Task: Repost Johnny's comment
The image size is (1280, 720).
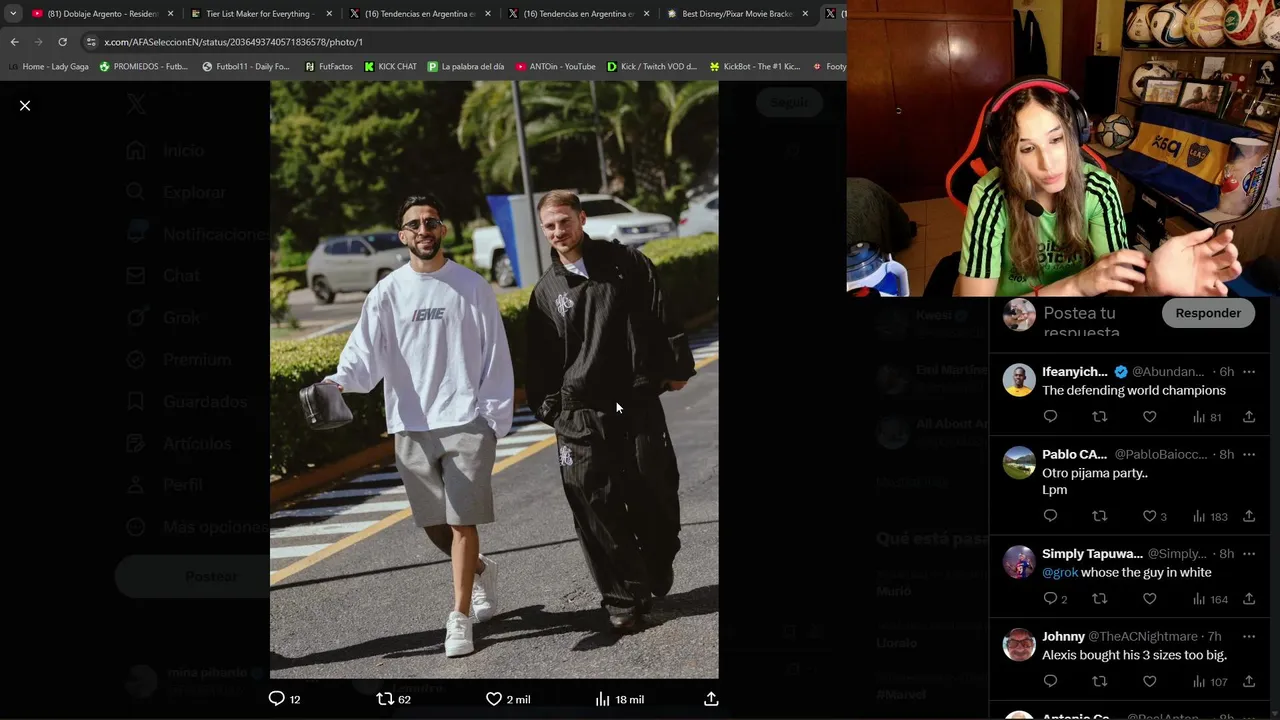Action: (1100, 681)
